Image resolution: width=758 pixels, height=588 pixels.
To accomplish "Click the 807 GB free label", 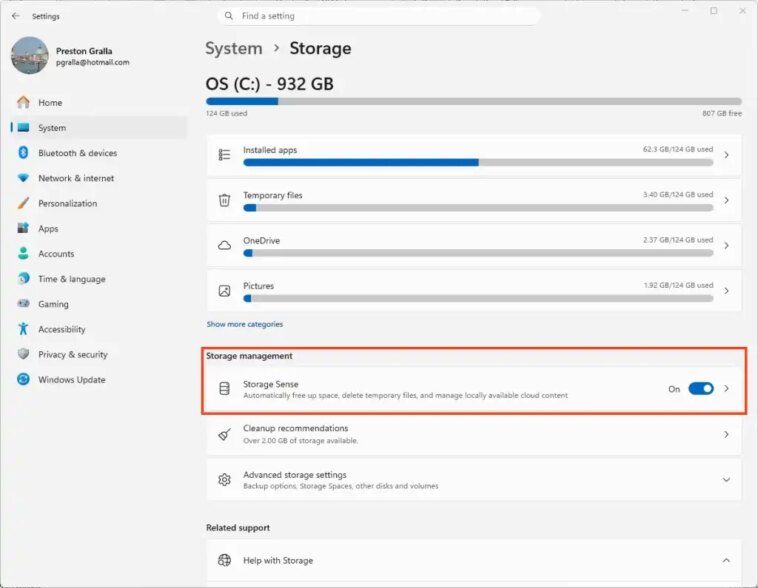I will (x=722, y=113).
